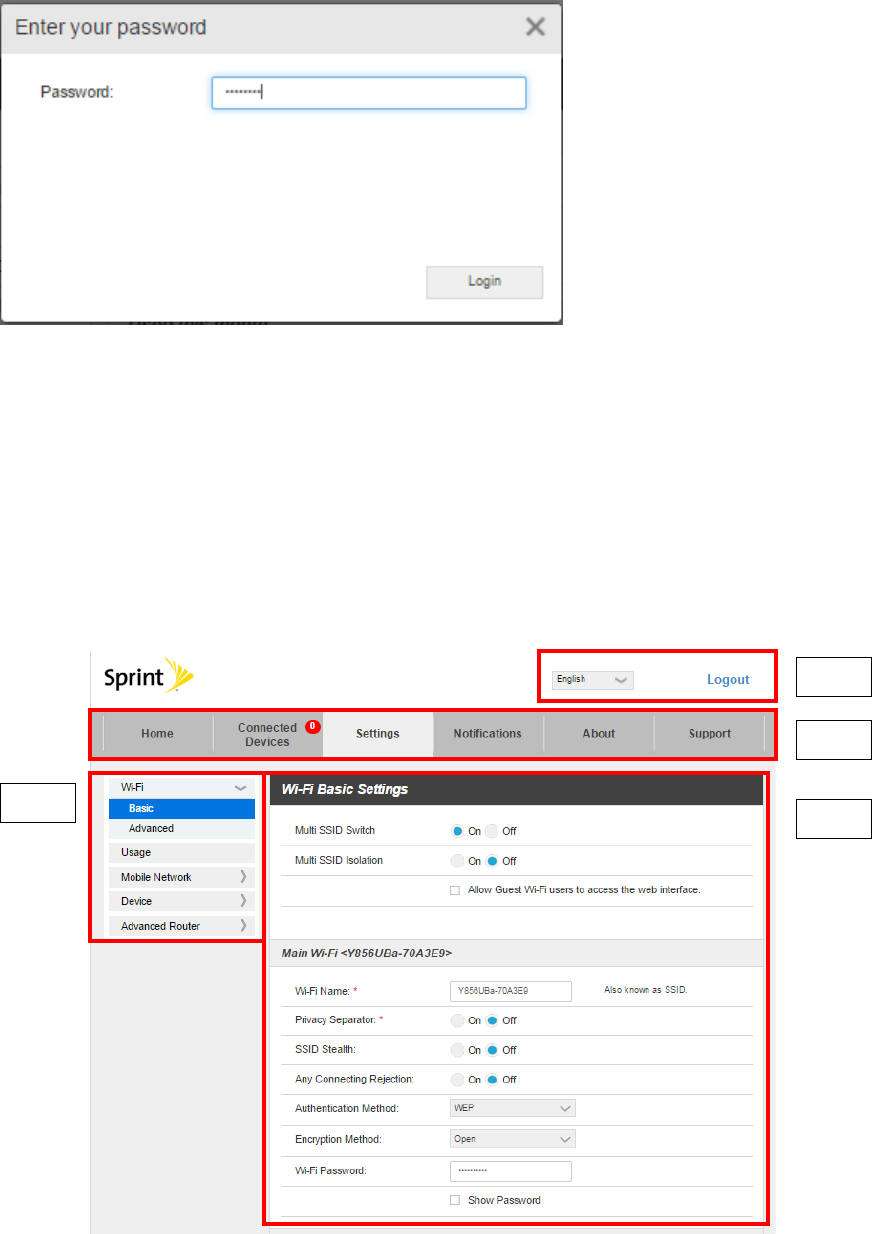
Task: Set SSID Stealth to Off
Action: 492,1050
